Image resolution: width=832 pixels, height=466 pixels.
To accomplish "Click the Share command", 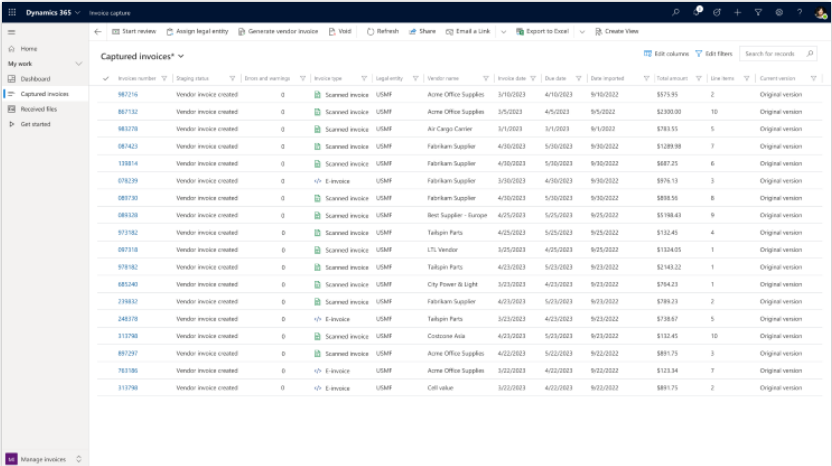I will pos(422,31).
